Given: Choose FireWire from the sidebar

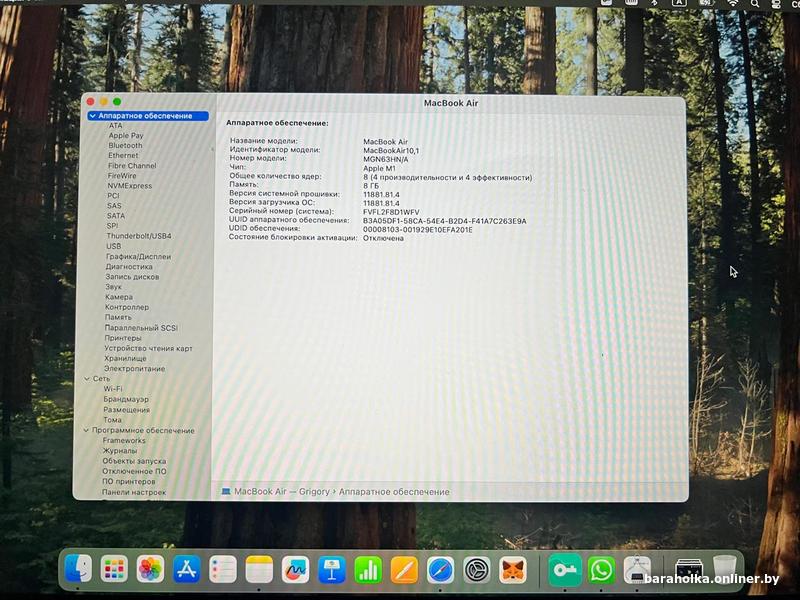Looking at the screenshot, I should coord(122,176).
